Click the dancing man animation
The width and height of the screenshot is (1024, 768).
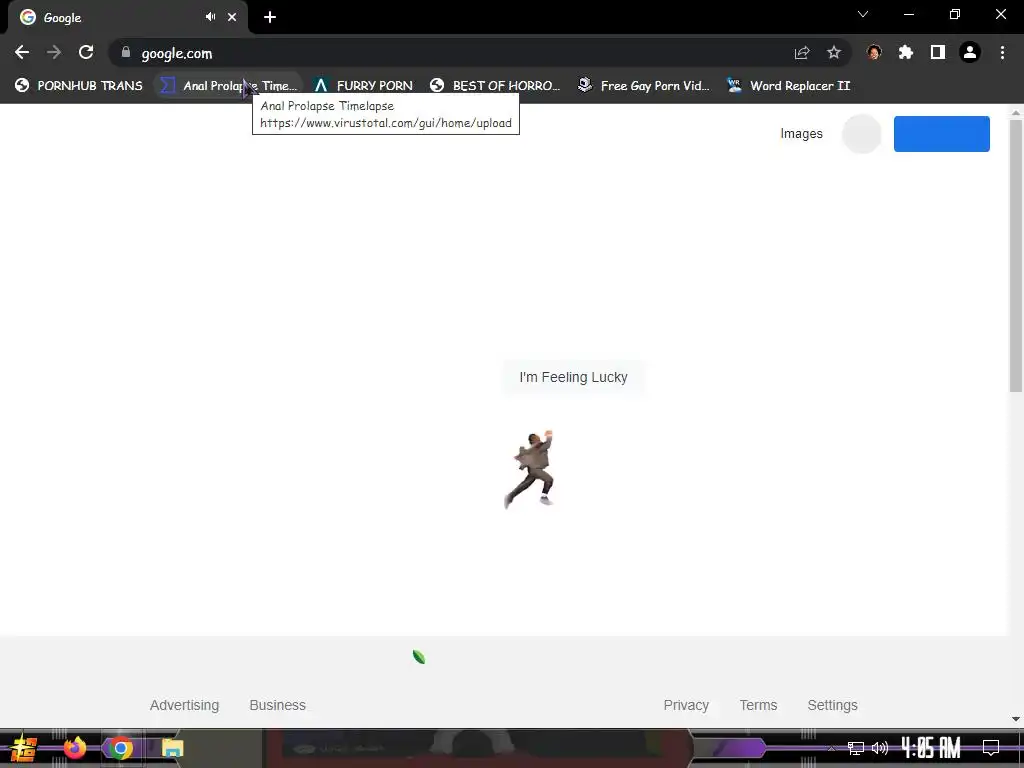(530, 469)
